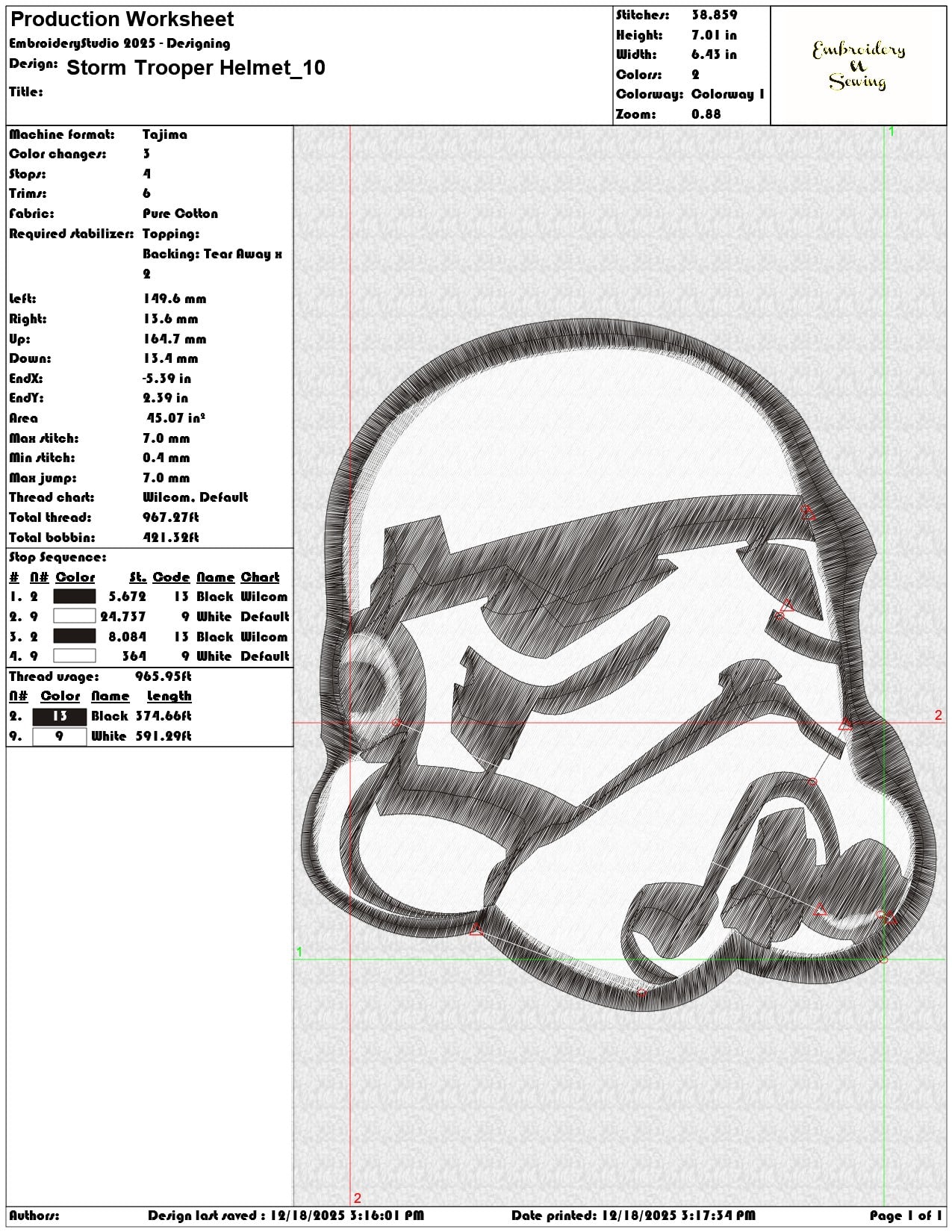Click the Chart column header
The height and width of the screenshot is (1232, 952).
pyautogui.click(x=260, y=577)
